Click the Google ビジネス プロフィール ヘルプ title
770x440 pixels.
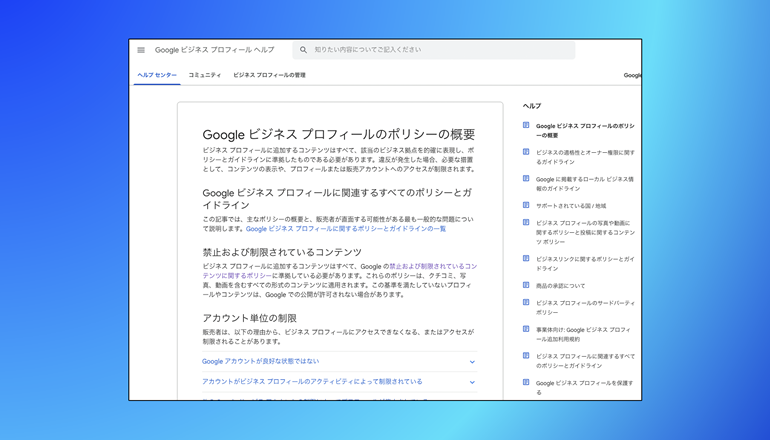[215, 50]
